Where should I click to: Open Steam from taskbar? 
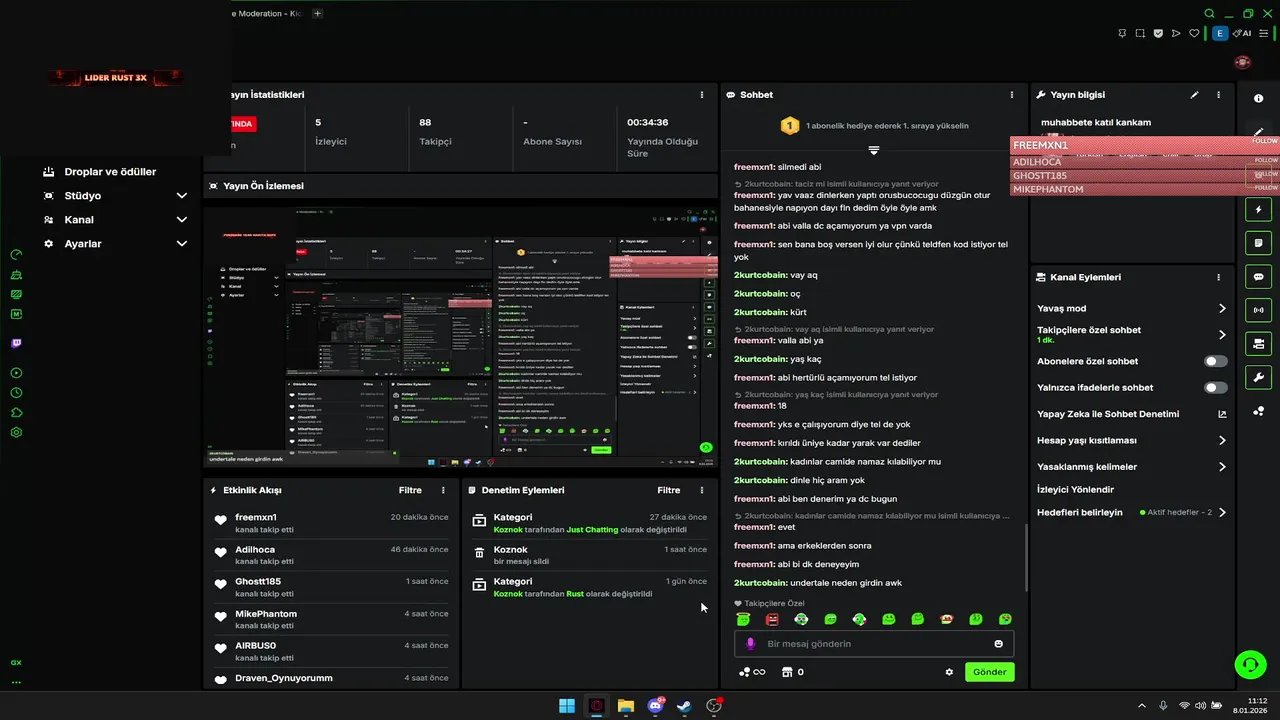point(685,706)
